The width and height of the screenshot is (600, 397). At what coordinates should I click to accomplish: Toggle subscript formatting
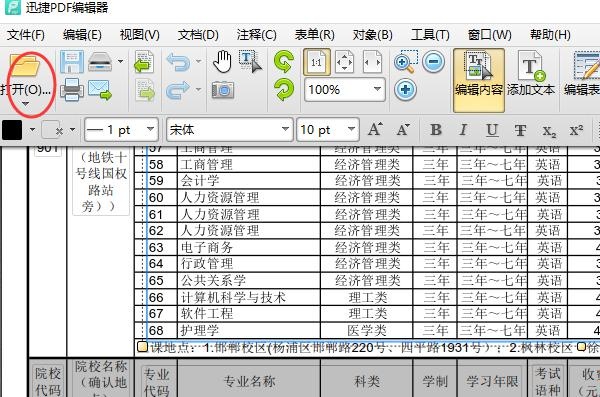[x=549, y=131]
